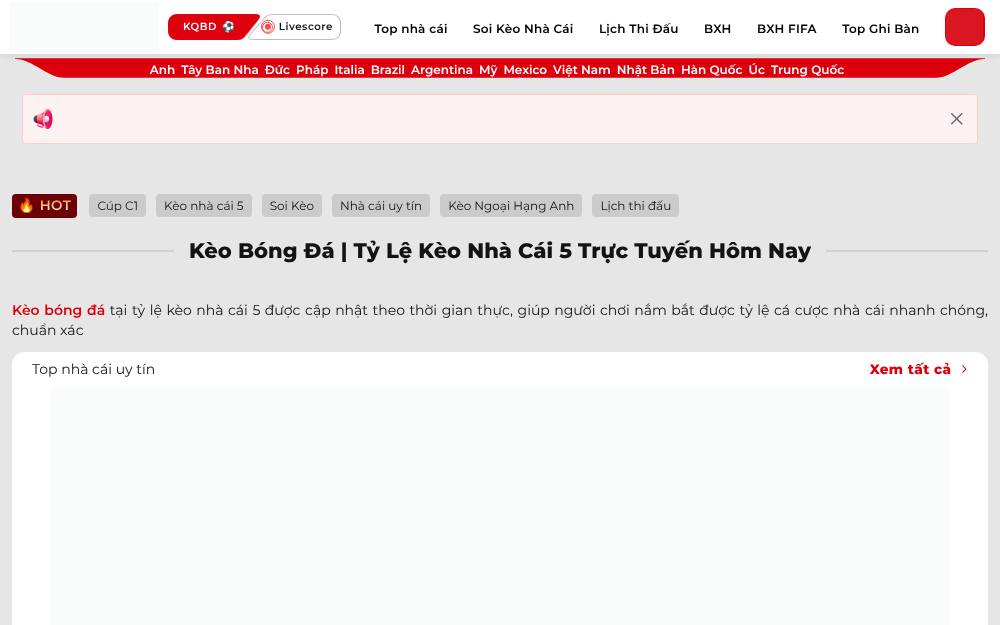Open Top Ghi Bàn menu
The image size is (1000, 625).
(x=880, y=29)
